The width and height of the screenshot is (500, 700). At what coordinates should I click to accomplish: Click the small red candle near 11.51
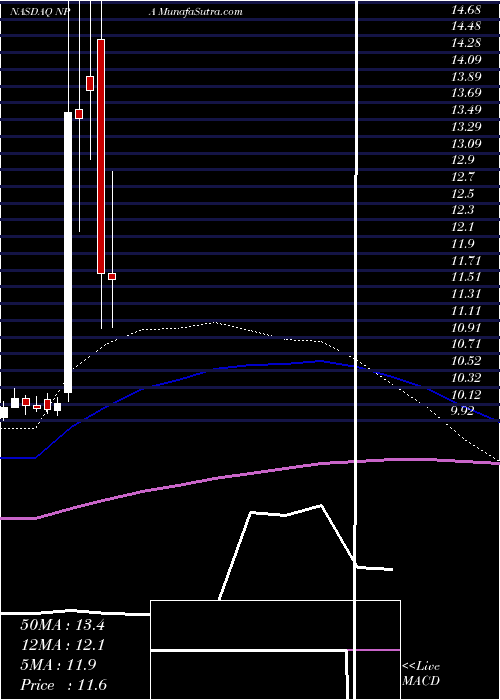tap(112, 276)
